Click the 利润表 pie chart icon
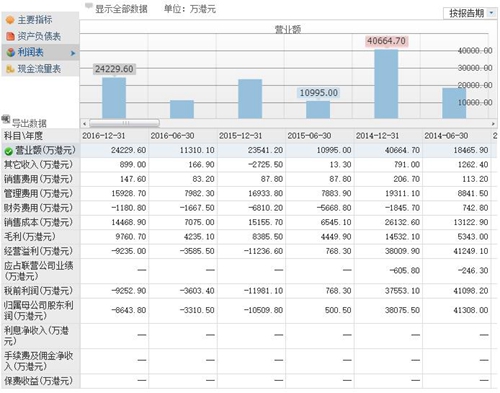 point(11,52)
